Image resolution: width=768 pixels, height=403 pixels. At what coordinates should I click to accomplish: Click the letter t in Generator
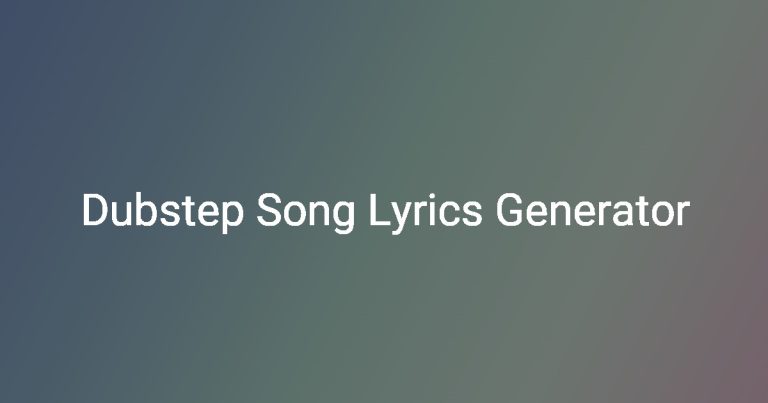(643, 213)
